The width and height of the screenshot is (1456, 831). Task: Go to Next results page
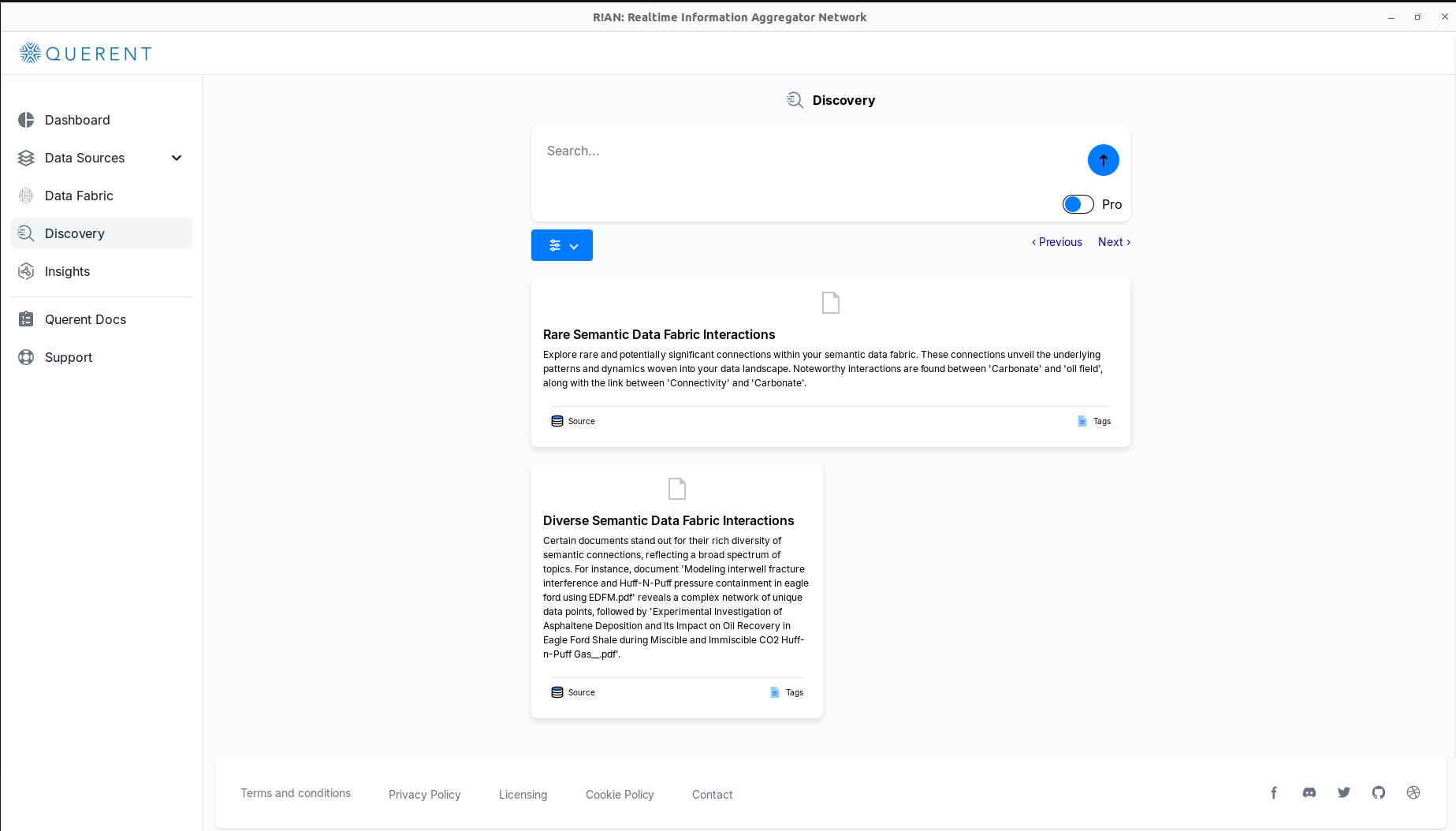pyautogui.click(x=1114, y=242)
